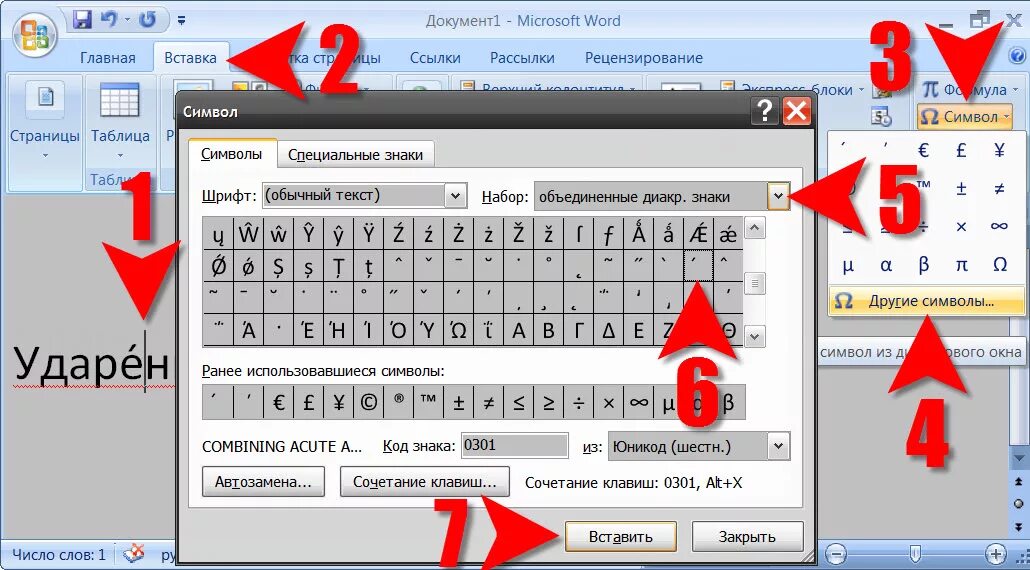This screenshot has height=570, width=1030.
Task: Pick ÷ from recently used symbols
Action: [578, 403]
